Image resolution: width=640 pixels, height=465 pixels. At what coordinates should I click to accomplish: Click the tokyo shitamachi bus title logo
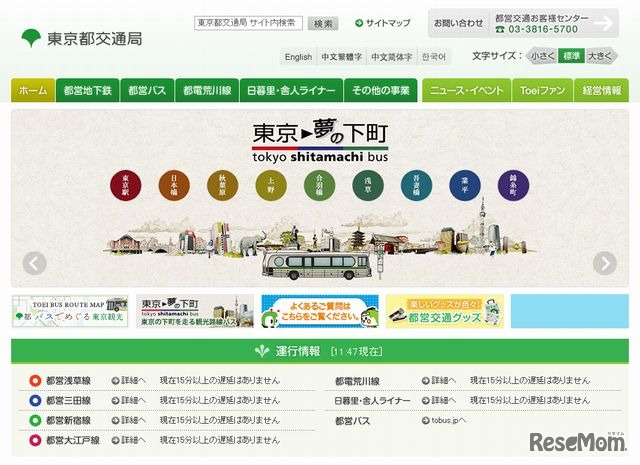(x=320, y=141)
